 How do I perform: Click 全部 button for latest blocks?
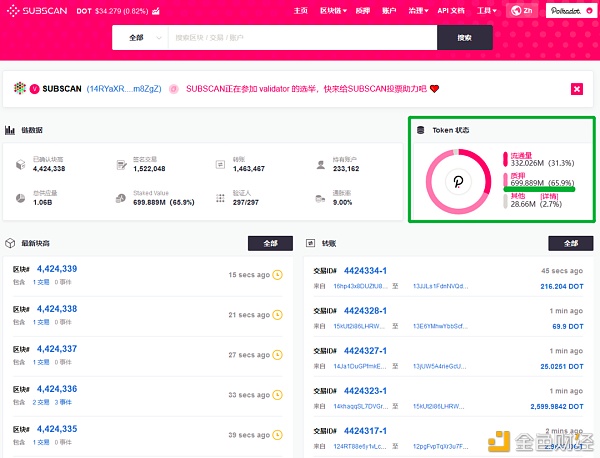coord(270,243)
